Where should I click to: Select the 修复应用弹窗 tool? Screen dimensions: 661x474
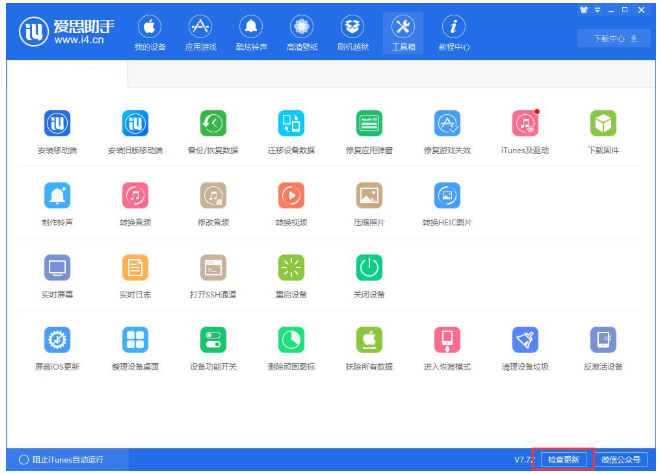click(x=369, y=132)
